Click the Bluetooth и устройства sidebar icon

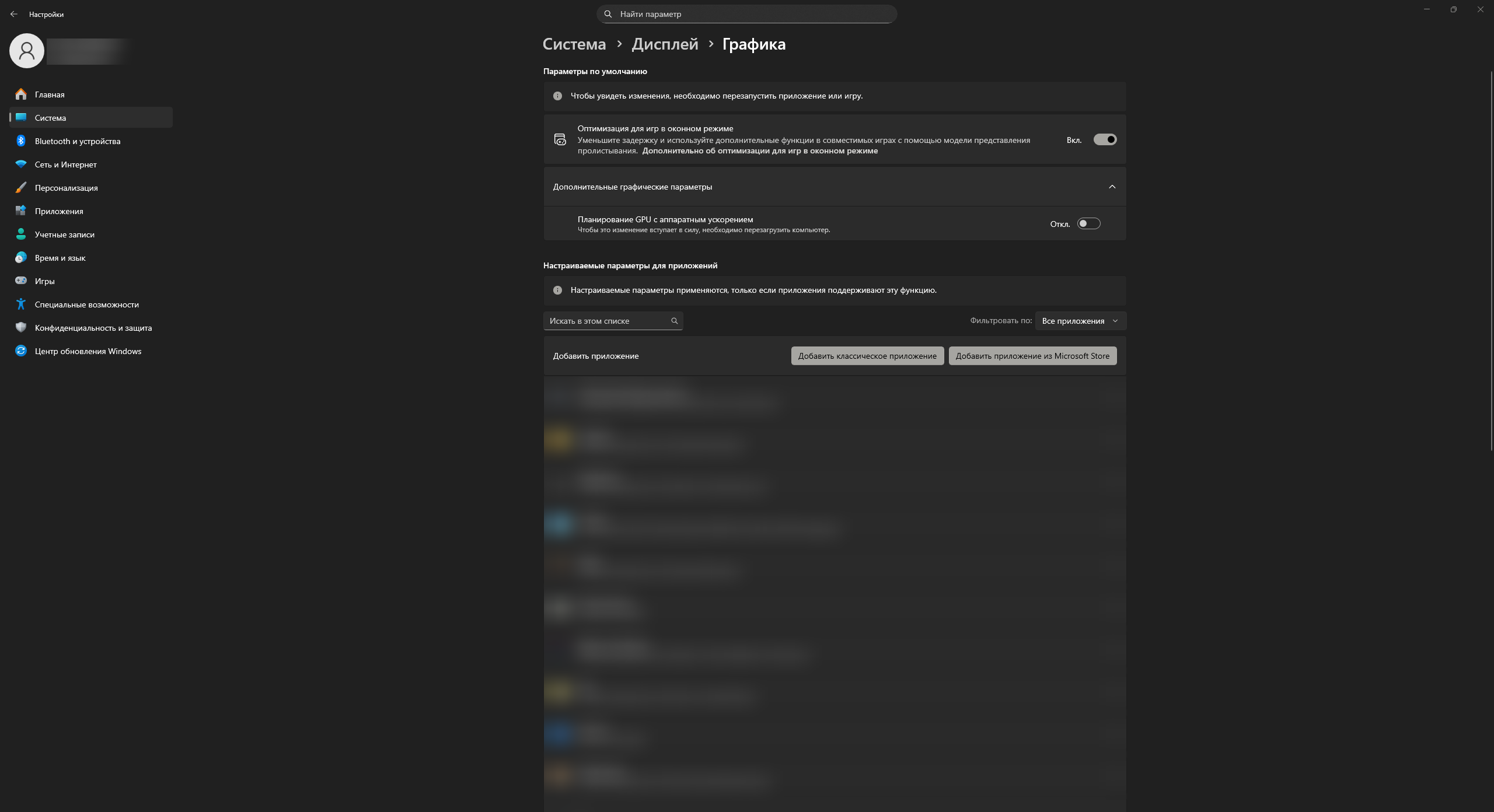21,141
